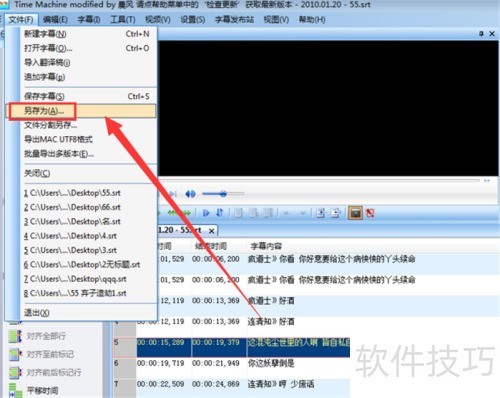The width and height of the screenshot is (500, 398).
Task: Click the second grayed dropdown arrow in toolbar
Action: coord(302,213)
